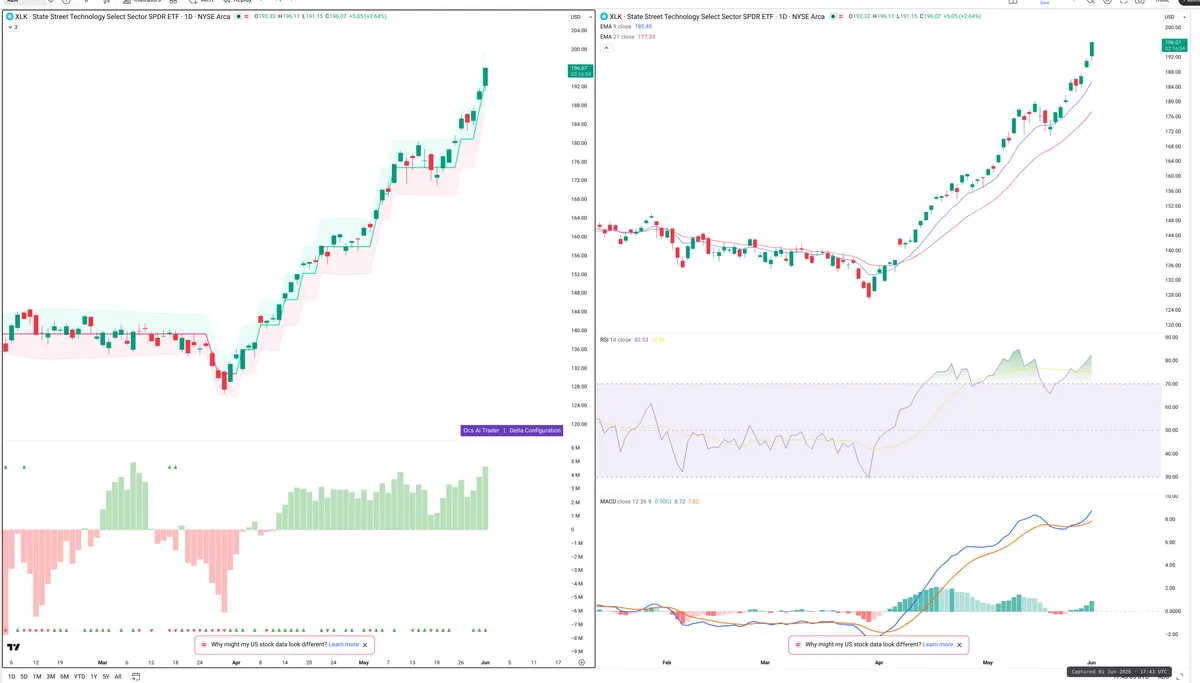
Task: Select the 5D time range
Action: (x=24, y=677)
